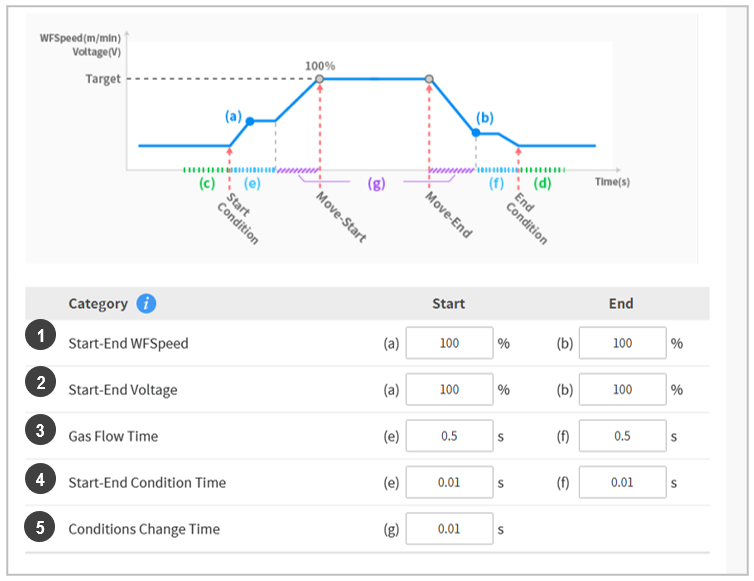The height and width of the screenshot is (581, 754).
Task: Focus the End Voltage (b) input box
Action: coord(622,389)
